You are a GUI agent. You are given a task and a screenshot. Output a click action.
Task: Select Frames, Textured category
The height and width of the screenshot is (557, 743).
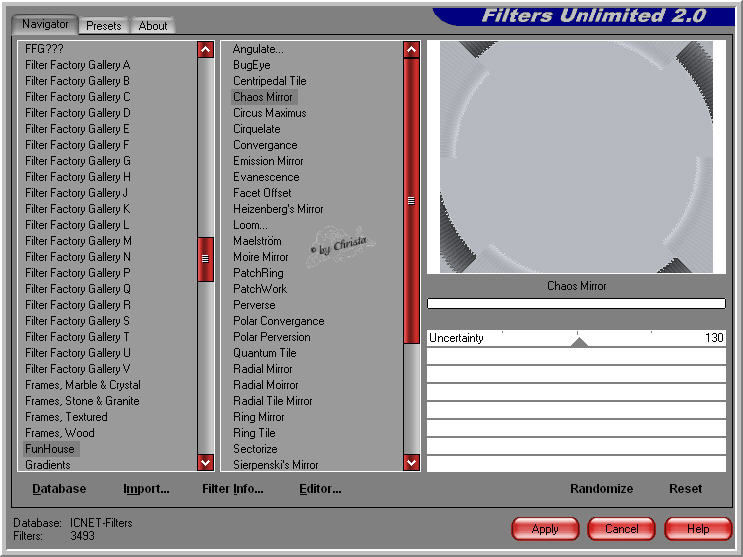pos(66,417)
